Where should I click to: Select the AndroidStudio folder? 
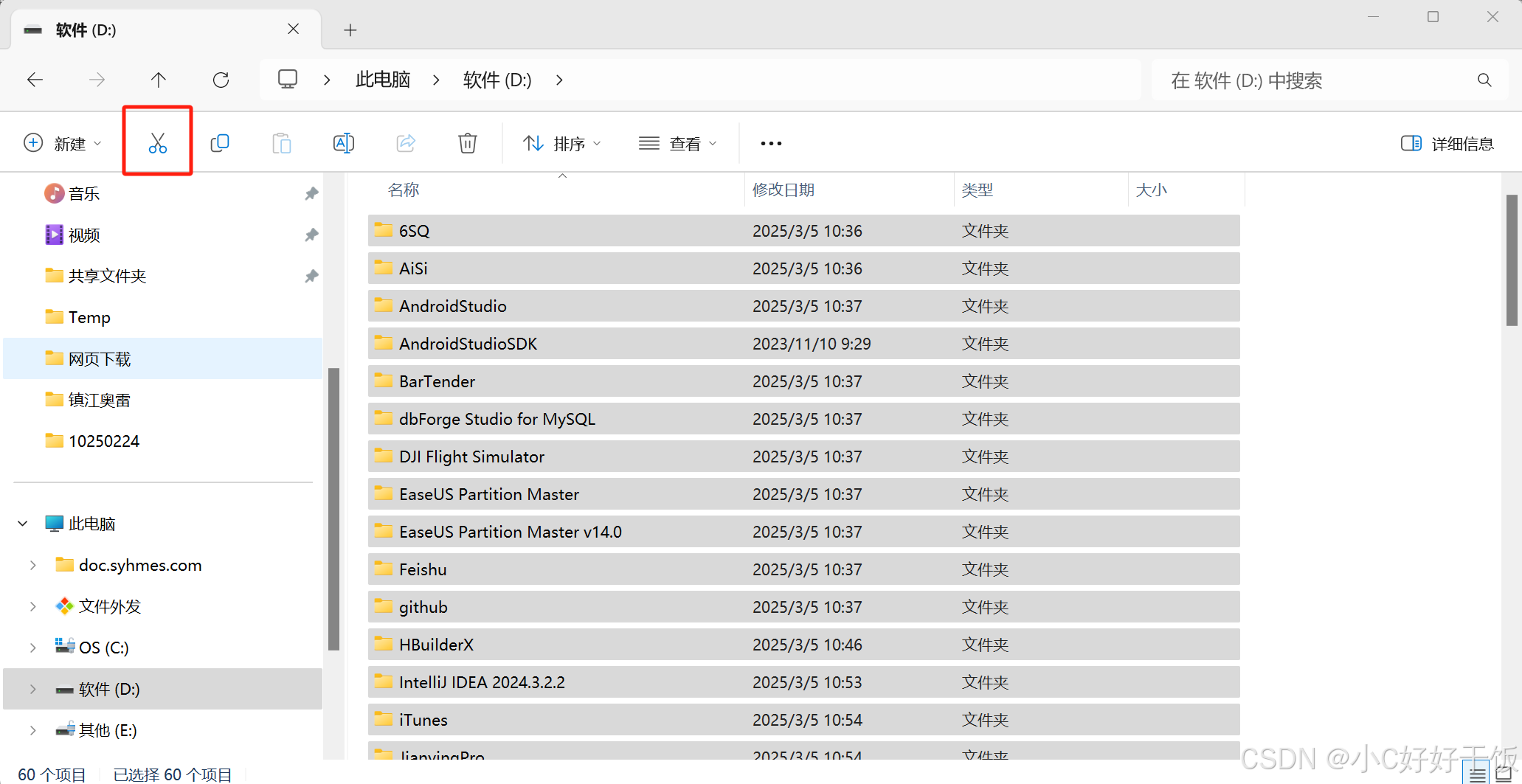[803, 306]
